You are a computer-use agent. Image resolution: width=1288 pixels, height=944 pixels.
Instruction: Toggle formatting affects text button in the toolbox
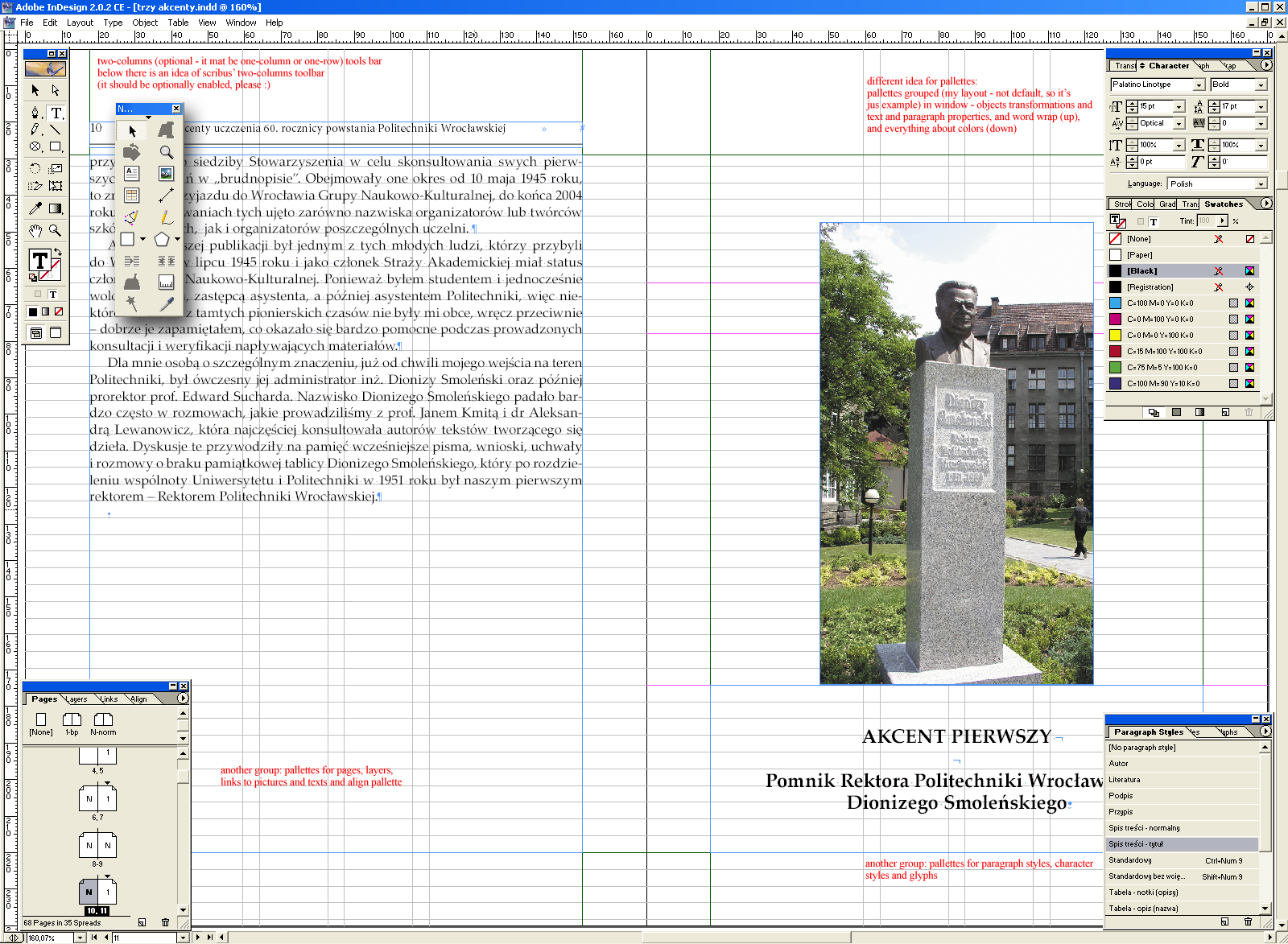(52, 295)
